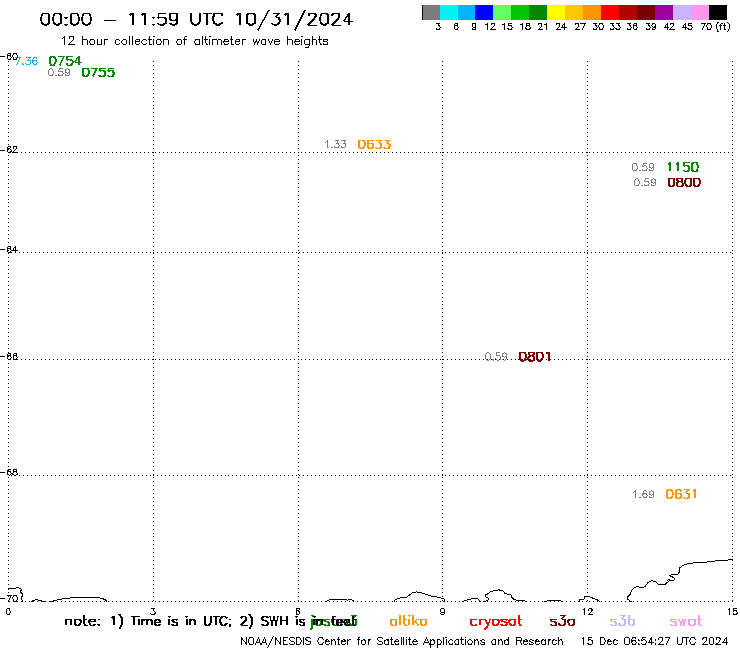Viewport: 740px width, 650px height.
Task: Click the blue 7.36 wave height value
Action: (x=26, y=61)
